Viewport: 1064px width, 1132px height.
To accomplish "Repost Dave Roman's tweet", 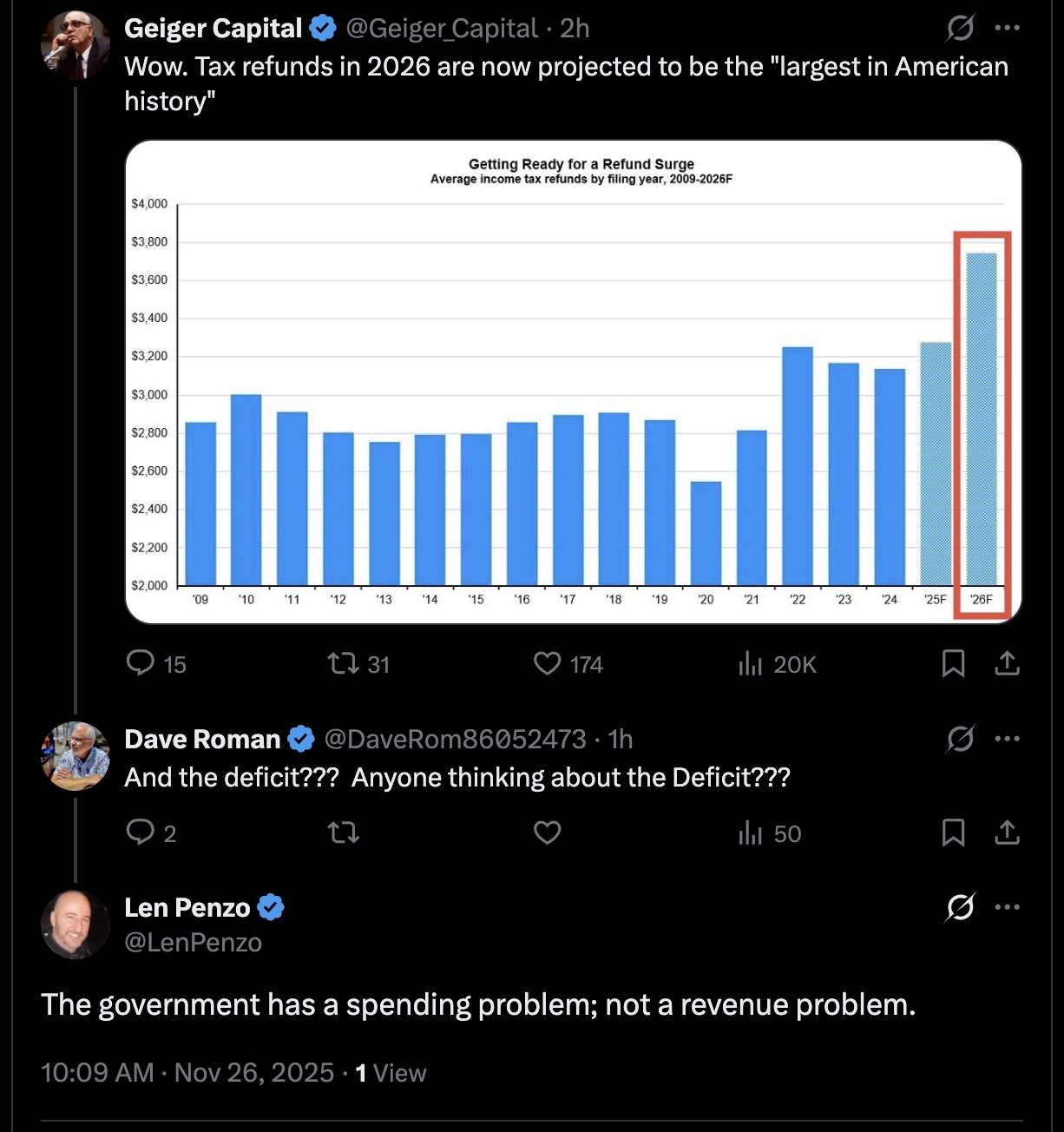I will (x=344, y=833).
